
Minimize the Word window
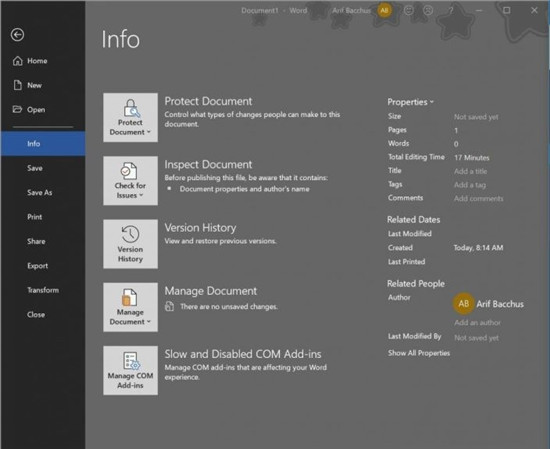tap(479, 11)
